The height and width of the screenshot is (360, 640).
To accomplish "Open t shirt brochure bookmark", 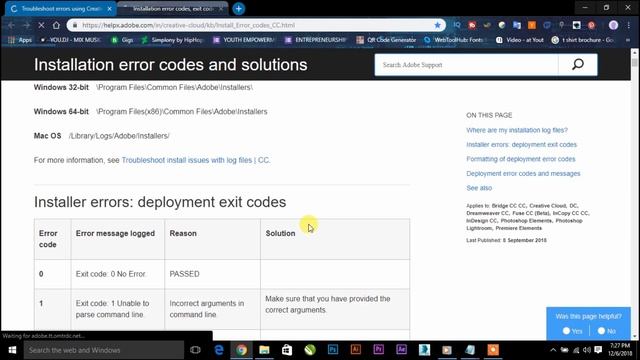I will click(x=583, y=40).
